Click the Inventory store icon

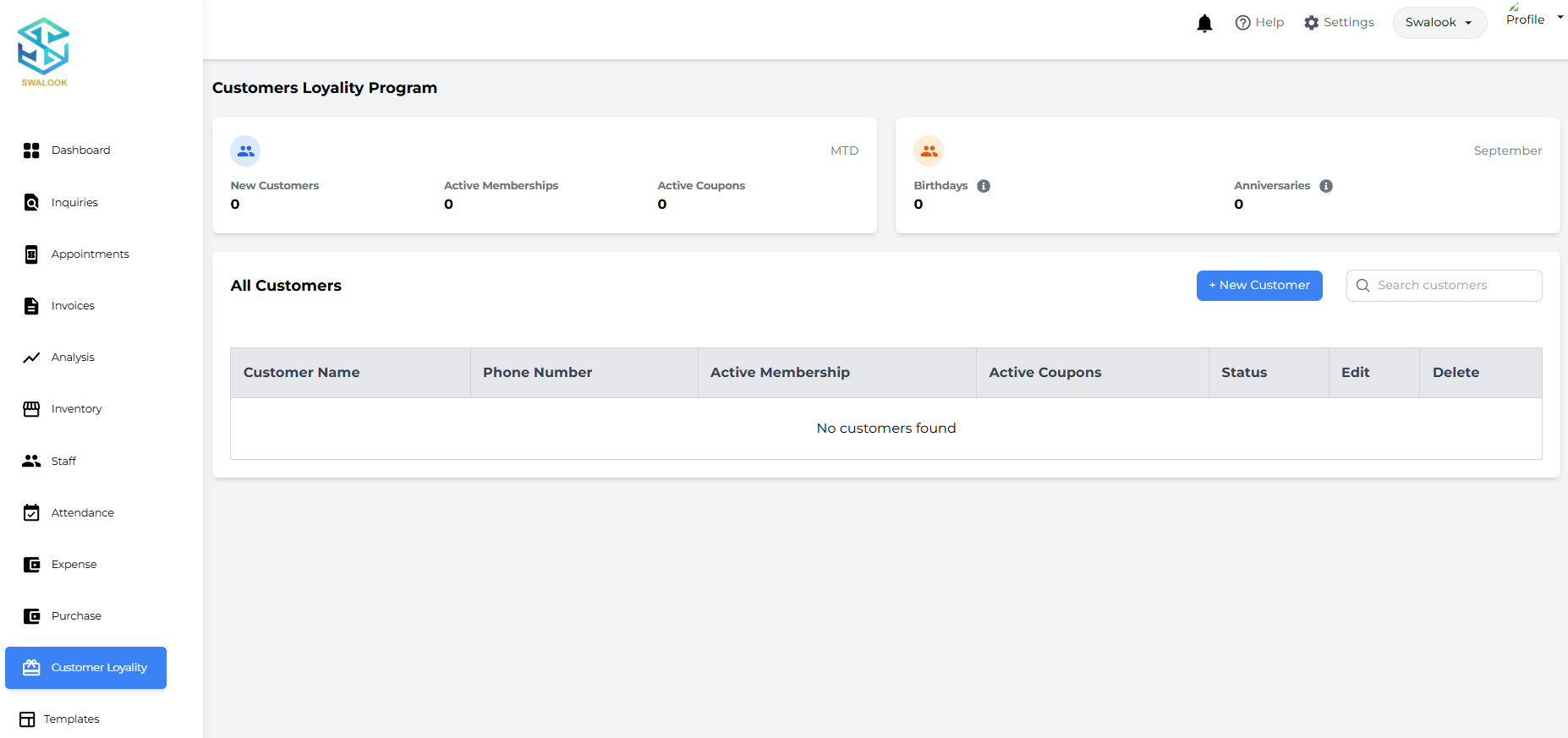pyautogui.click(x=31, y=409)
